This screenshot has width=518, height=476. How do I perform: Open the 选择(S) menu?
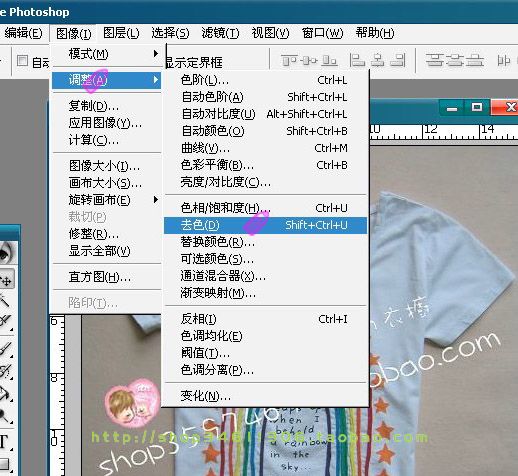(170, 33)
